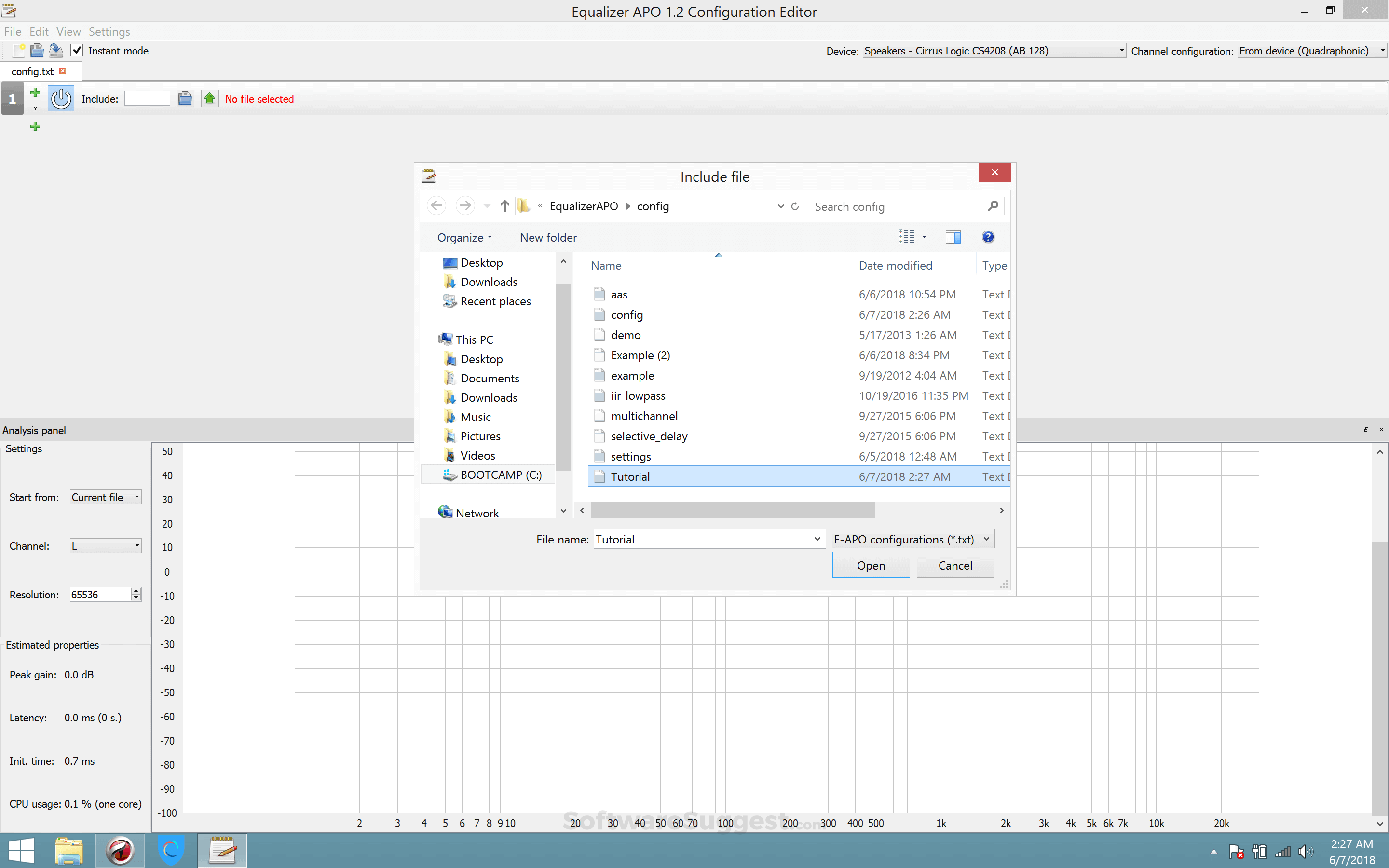This screenshot has height=868, width=1389.
Task: Click the green up-arrow next to the folder icon
Action: pyautogui.click(x=209, y=98)
